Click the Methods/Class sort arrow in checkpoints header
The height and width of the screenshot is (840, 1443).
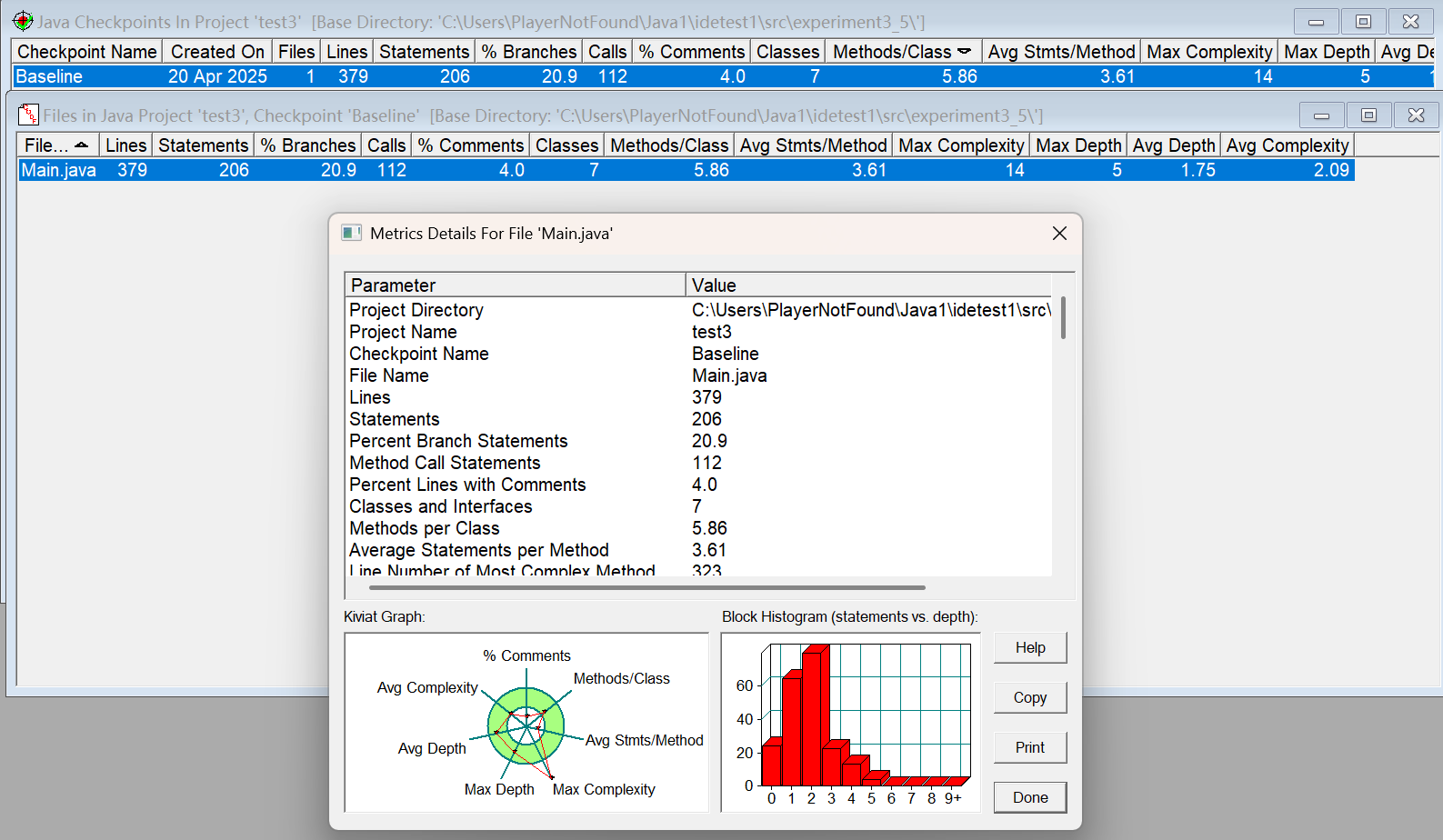click(x=964, y=51)
